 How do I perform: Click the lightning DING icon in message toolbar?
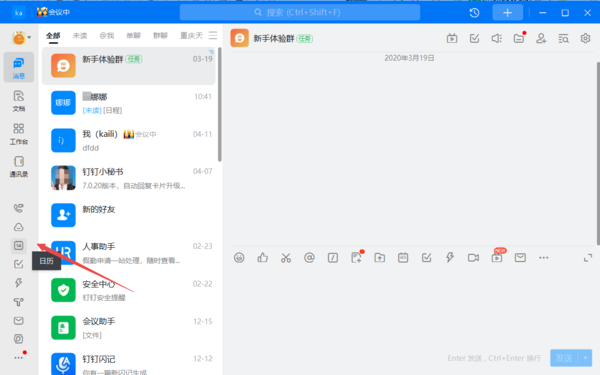[x=450, y=258]
